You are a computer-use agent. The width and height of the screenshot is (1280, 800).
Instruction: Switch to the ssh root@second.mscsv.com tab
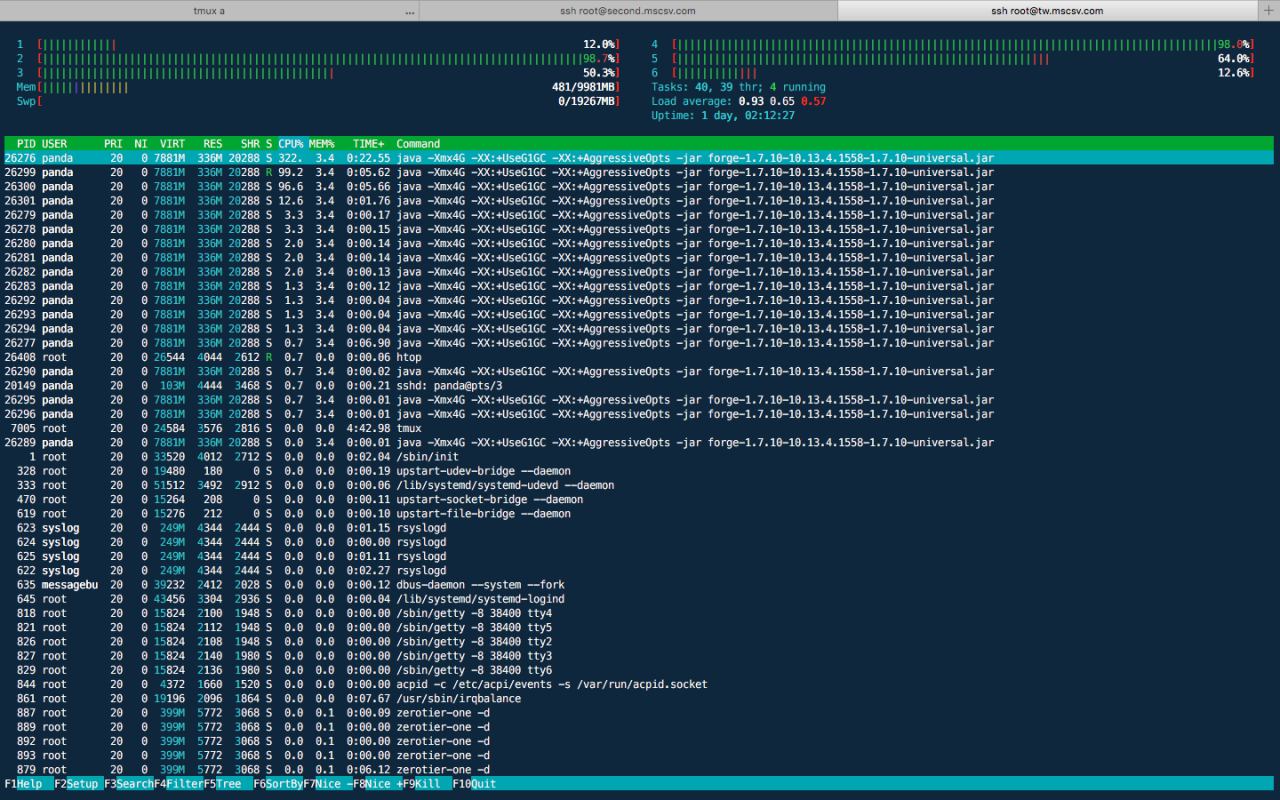[628, 10]
